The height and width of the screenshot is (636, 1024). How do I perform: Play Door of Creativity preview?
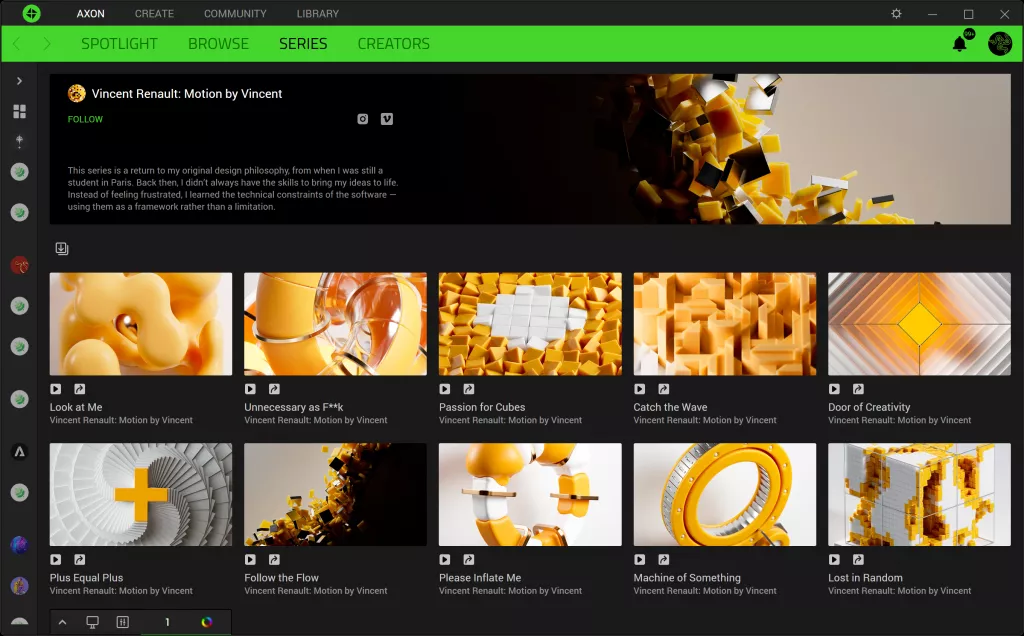click(x=834, y=389)
